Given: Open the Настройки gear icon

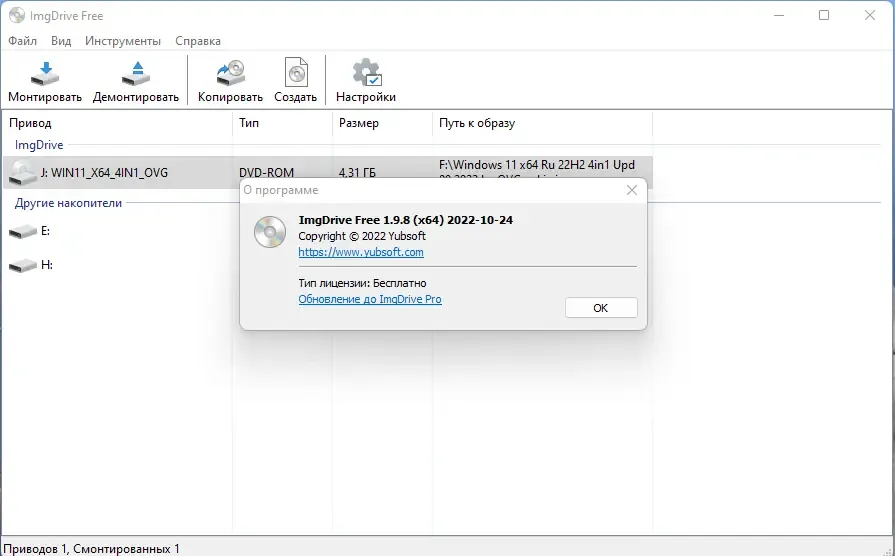Looking at the screenshot, I should coord(366,73).
